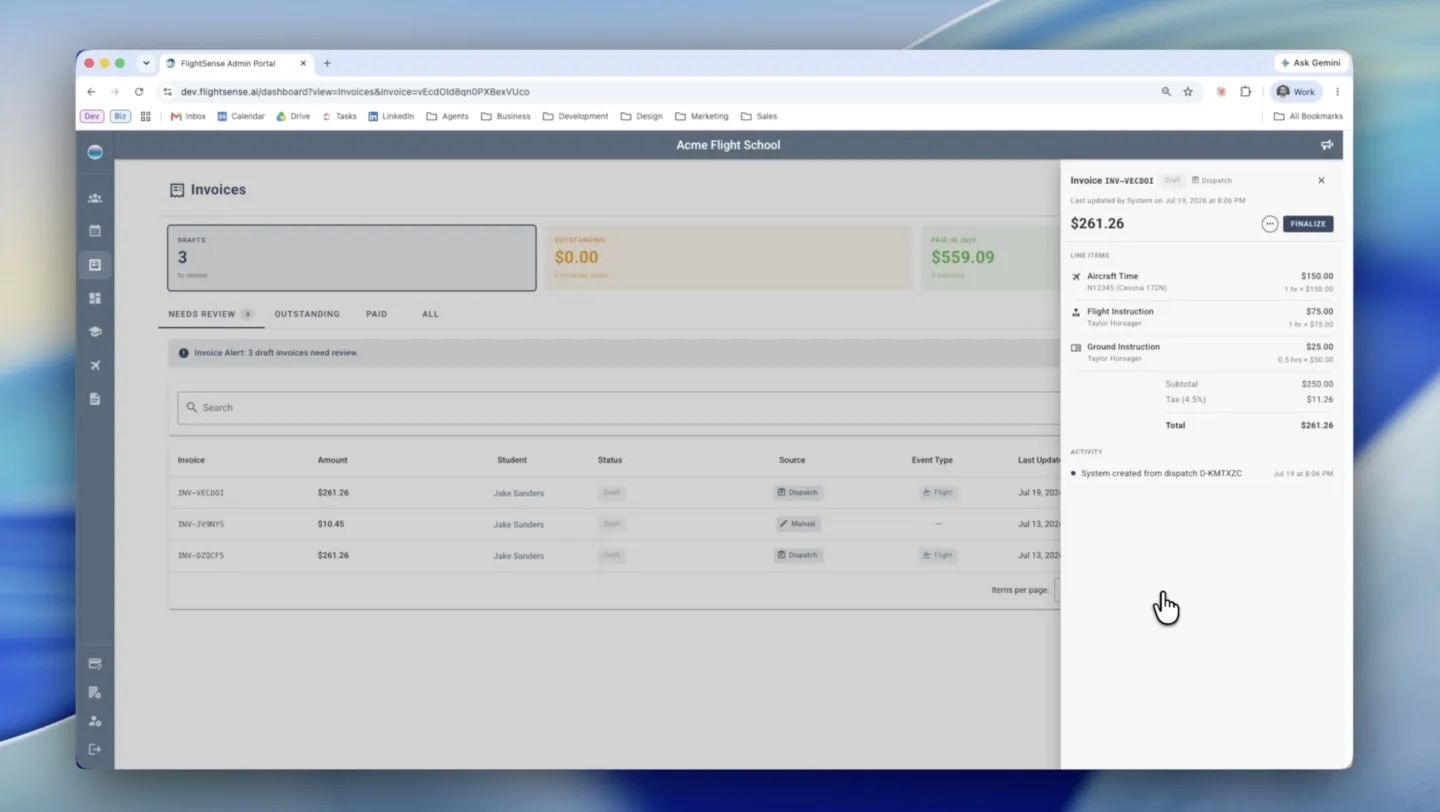Click inside the invoice Search field
This screenshot has height=812, width=1440.
coord(620,407)
